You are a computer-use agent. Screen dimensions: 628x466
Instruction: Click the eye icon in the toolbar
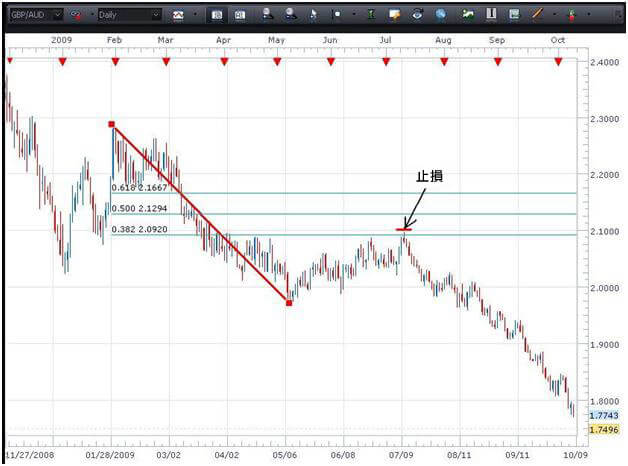(415, 15)
